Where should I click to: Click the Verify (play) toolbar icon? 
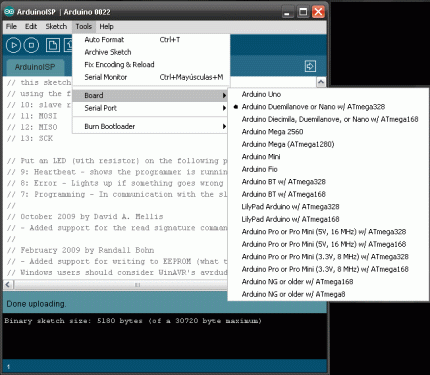pyautogui.click(x=14, y=45)
